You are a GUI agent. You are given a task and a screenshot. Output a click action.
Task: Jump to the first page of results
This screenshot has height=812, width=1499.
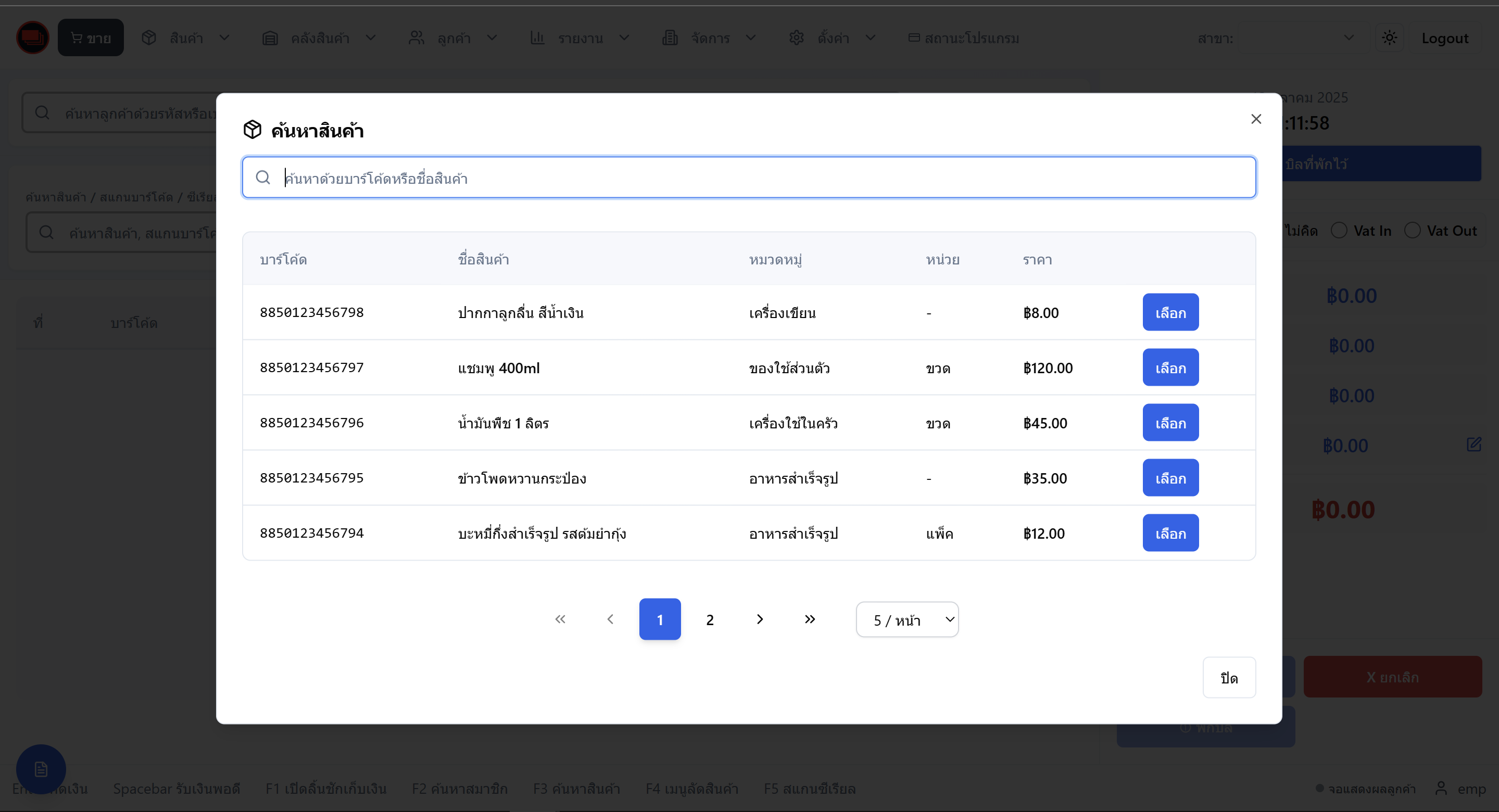point(560,619)
